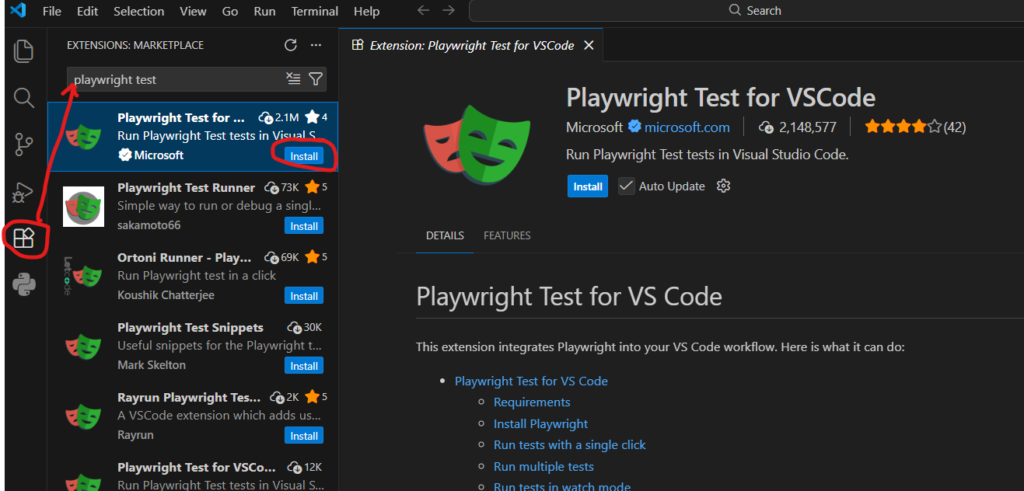Image resolution: width=1024 pixels, height=491 pixels.
Task: Install Playwright Test Runner by sakamoto66
Action: [x=304, y=226]
